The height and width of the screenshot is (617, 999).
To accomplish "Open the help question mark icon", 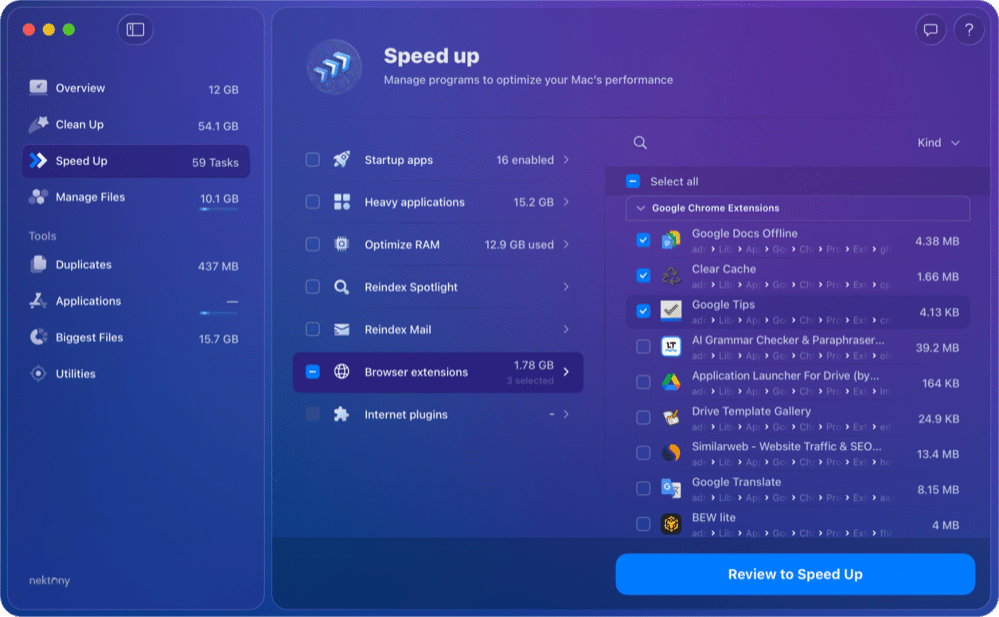I will (968, 29).
